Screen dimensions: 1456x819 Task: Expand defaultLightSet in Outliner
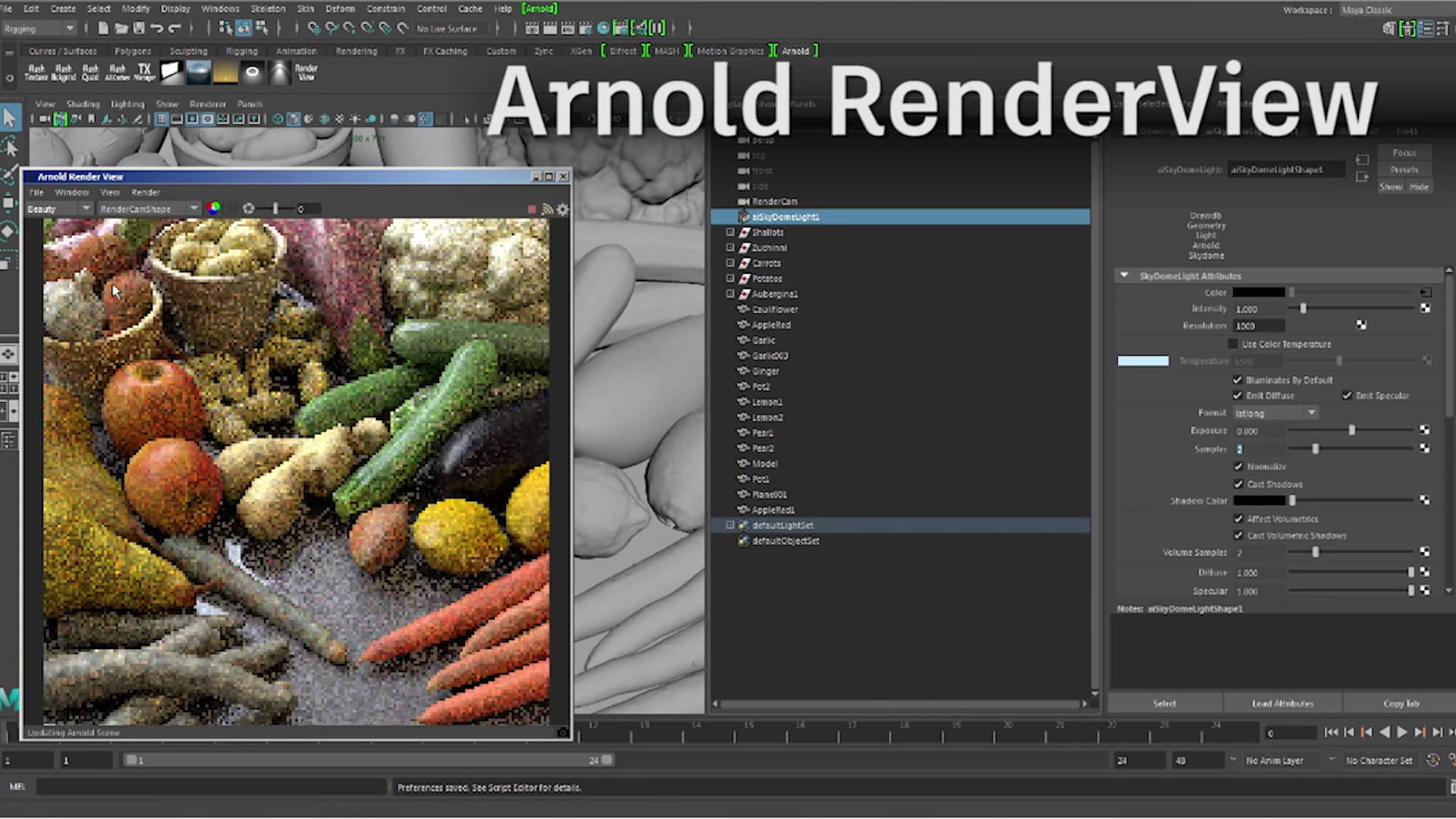click(730, 525)
